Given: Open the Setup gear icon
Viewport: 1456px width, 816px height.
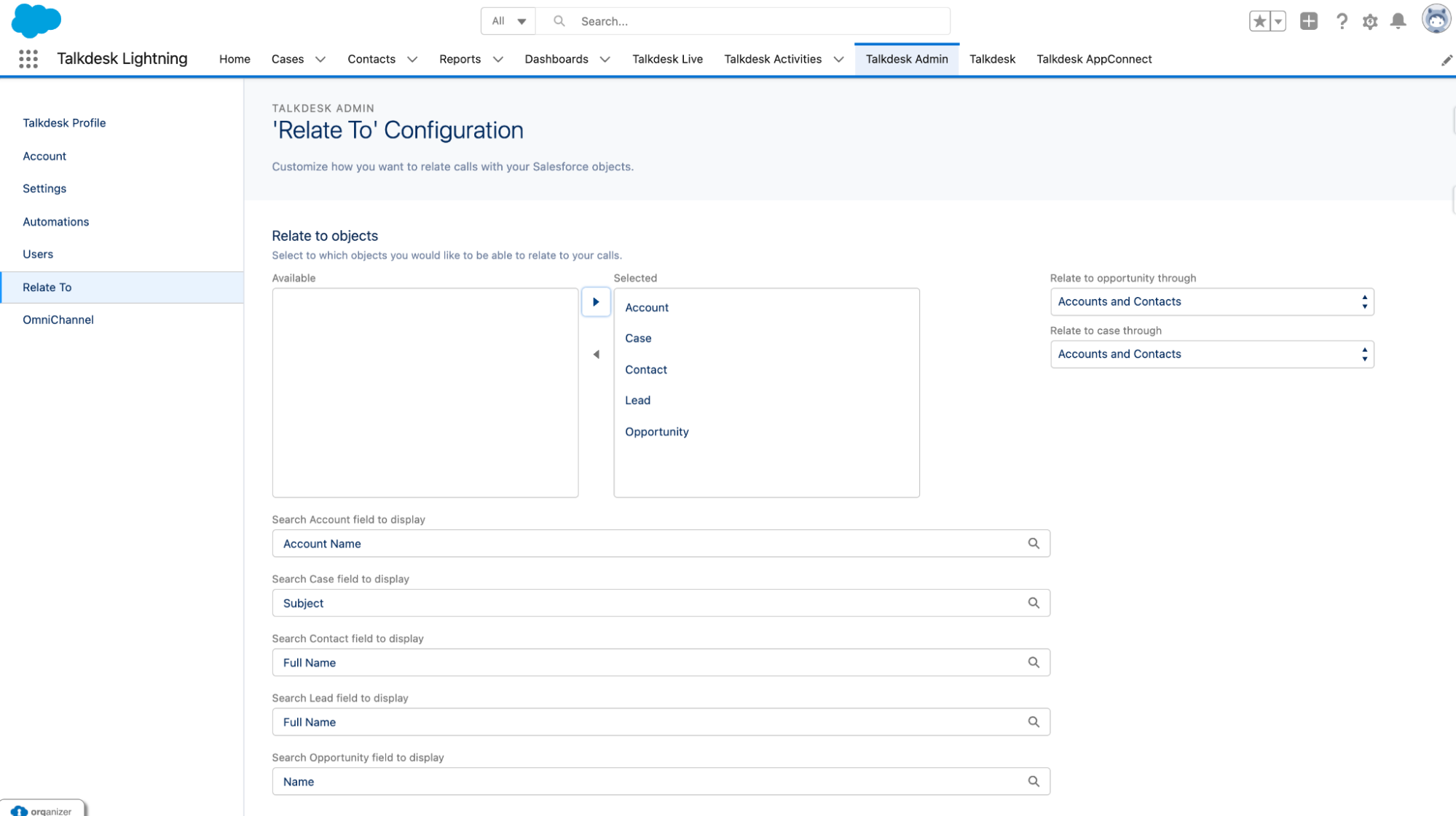Looking at the screenshot, I should coord(1370,21).
